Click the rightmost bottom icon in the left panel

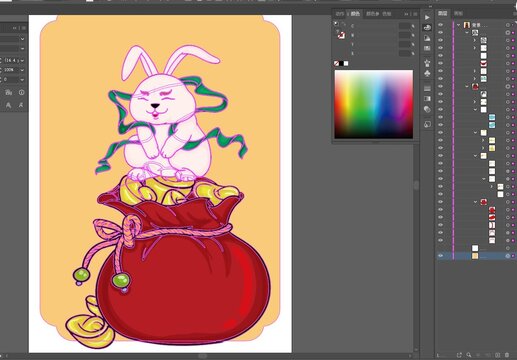tap(21, 105)
